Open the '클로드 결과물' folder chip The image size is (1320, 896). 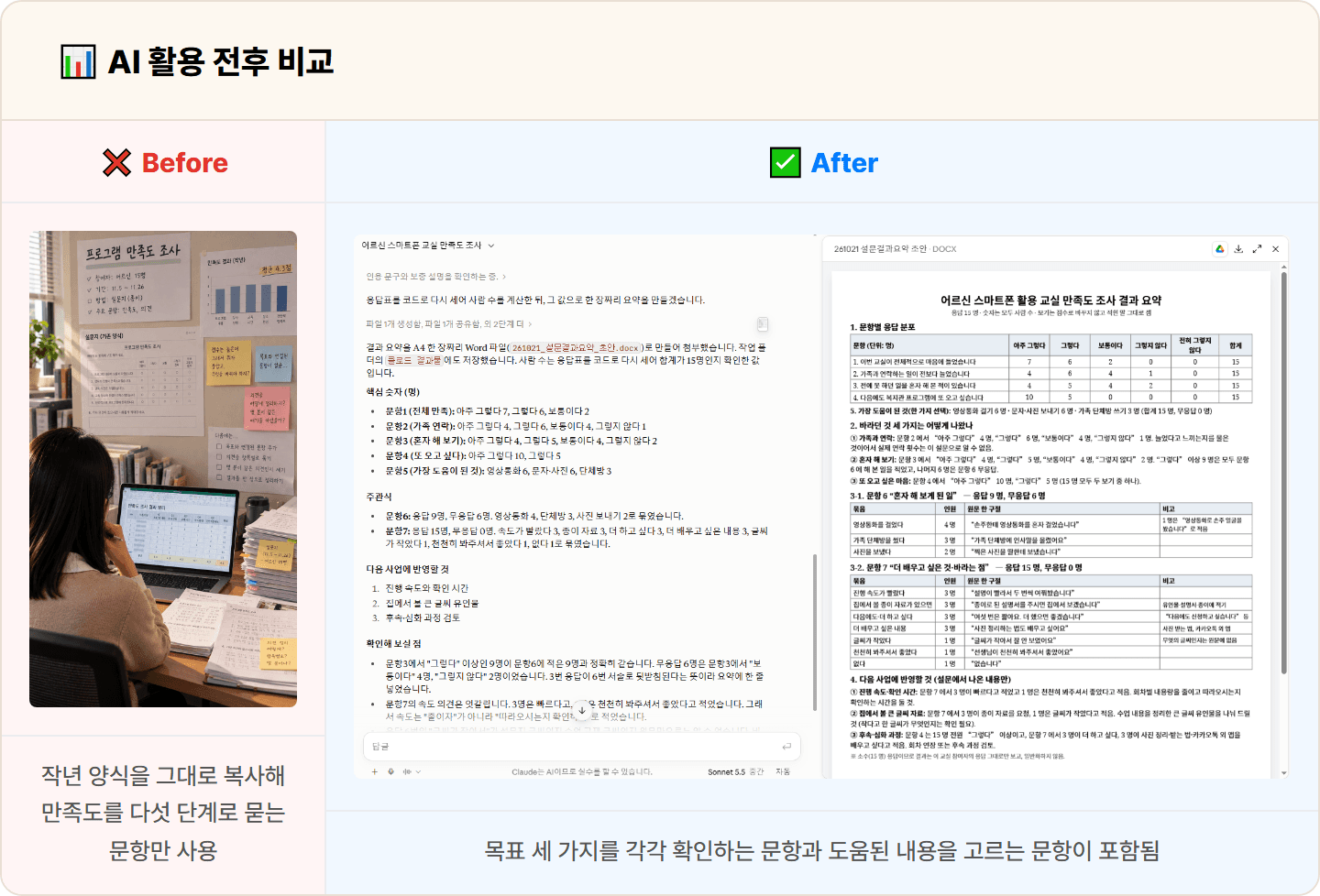pyautogui.click(x=414, y=361)
